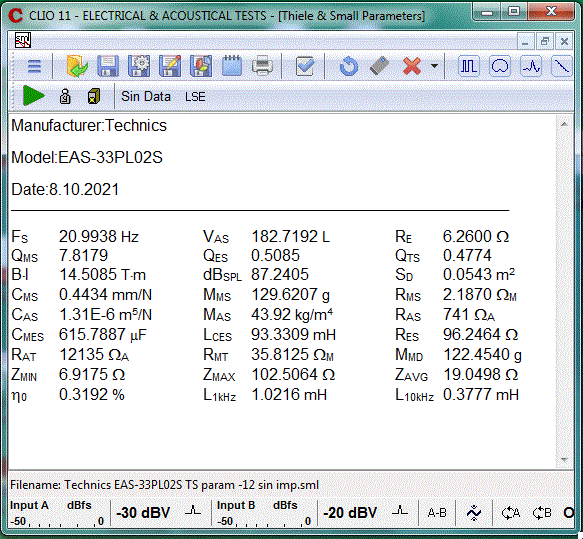Click the Mms value 129.6207 g

click(290, 295)
